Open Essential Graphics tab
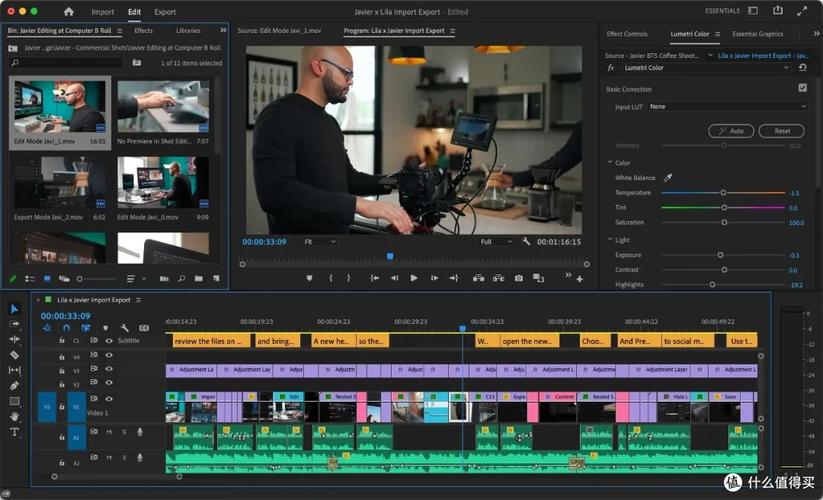Image resolution: width=823 pixels, height=500 pixels. click(x=757, y=34)
